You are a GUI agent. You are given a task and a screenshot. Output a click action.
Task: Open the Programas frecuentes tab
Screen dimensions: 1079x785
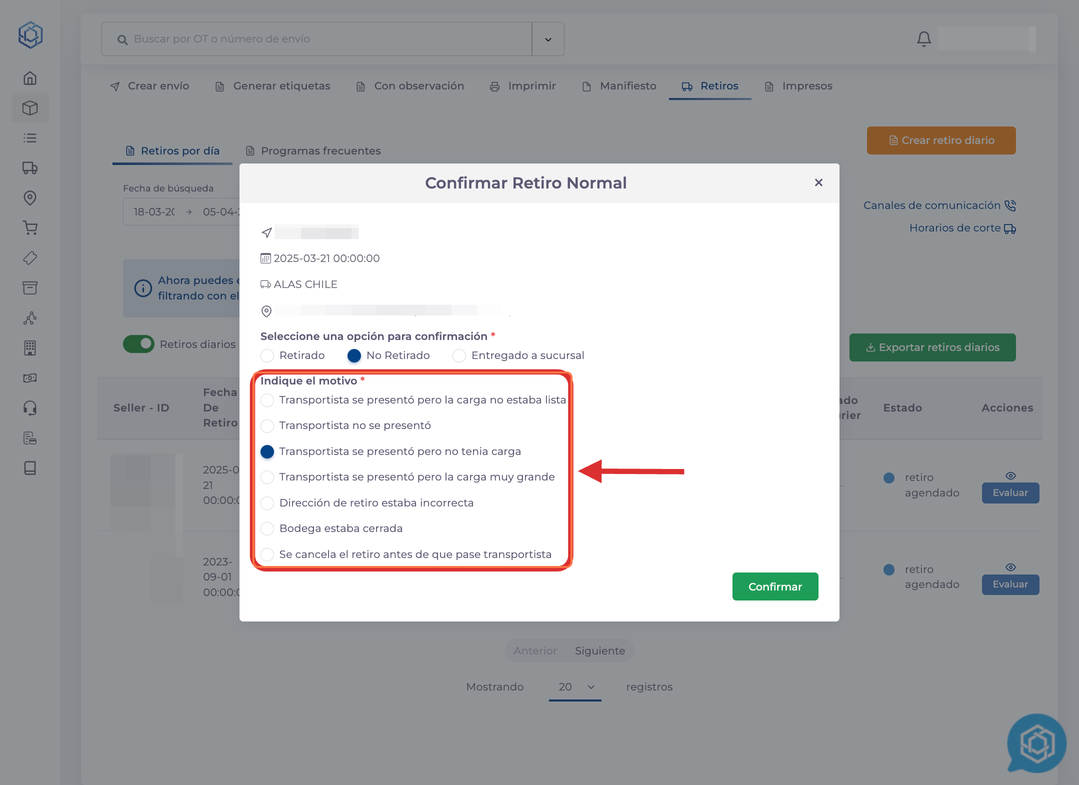[313, 151]
